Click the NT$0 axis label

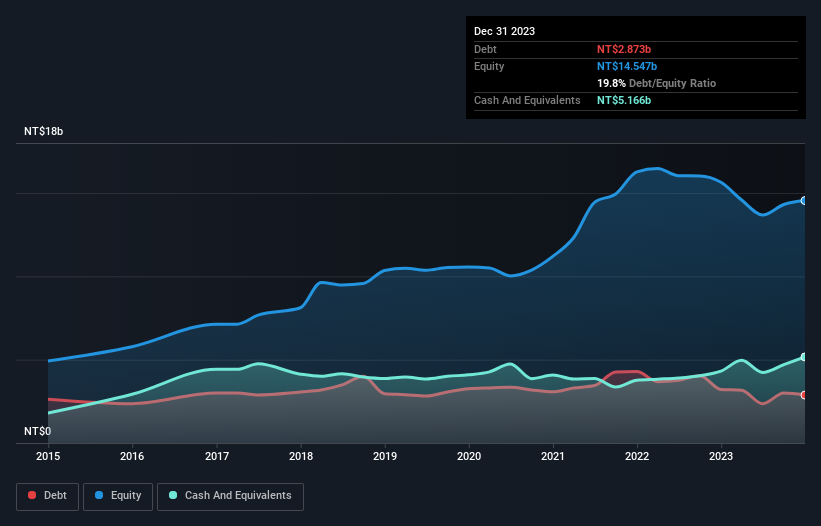(x=38, y=431)
